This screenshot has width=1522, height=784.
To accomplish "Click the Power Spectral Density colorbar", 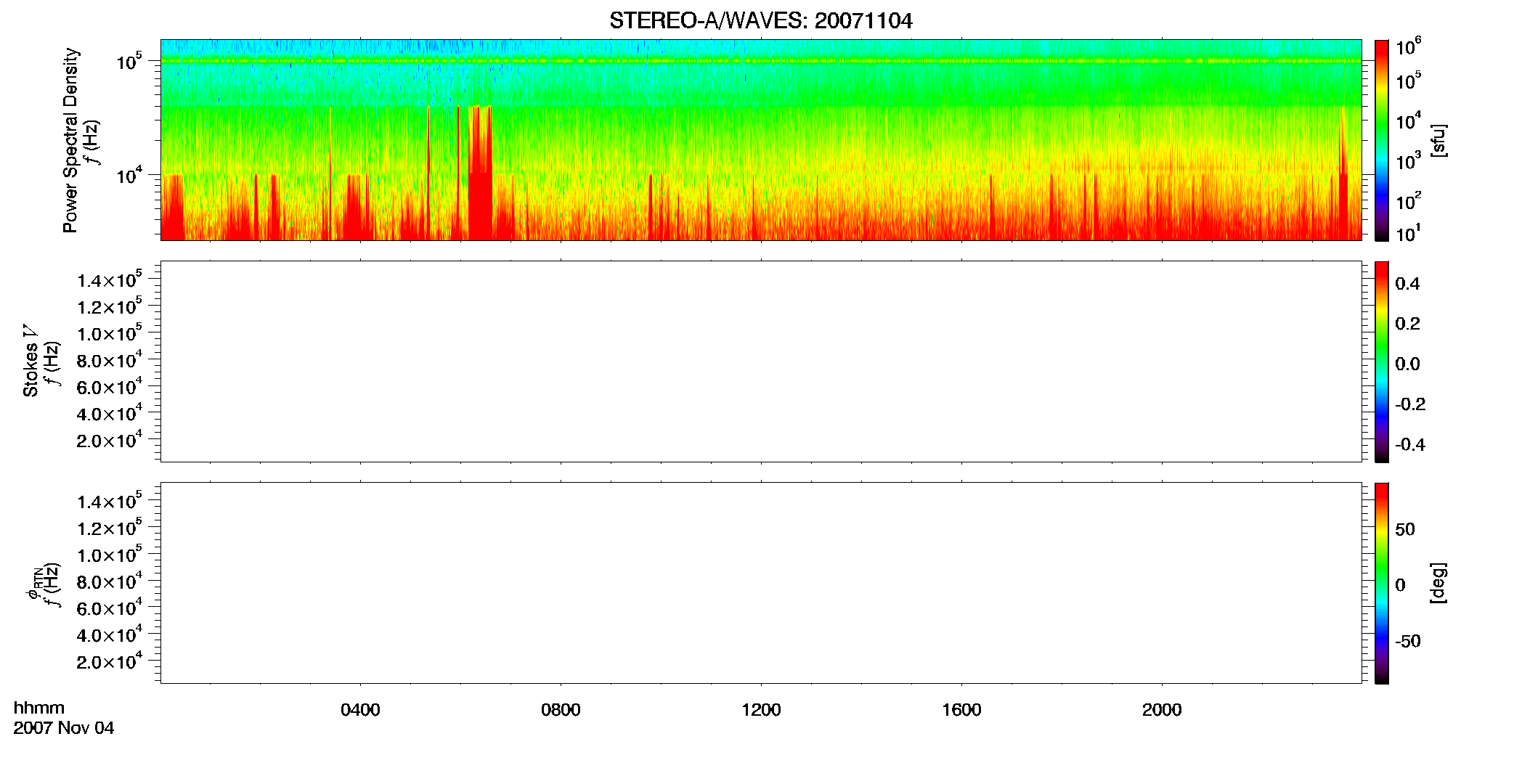I will (1382, 140).
